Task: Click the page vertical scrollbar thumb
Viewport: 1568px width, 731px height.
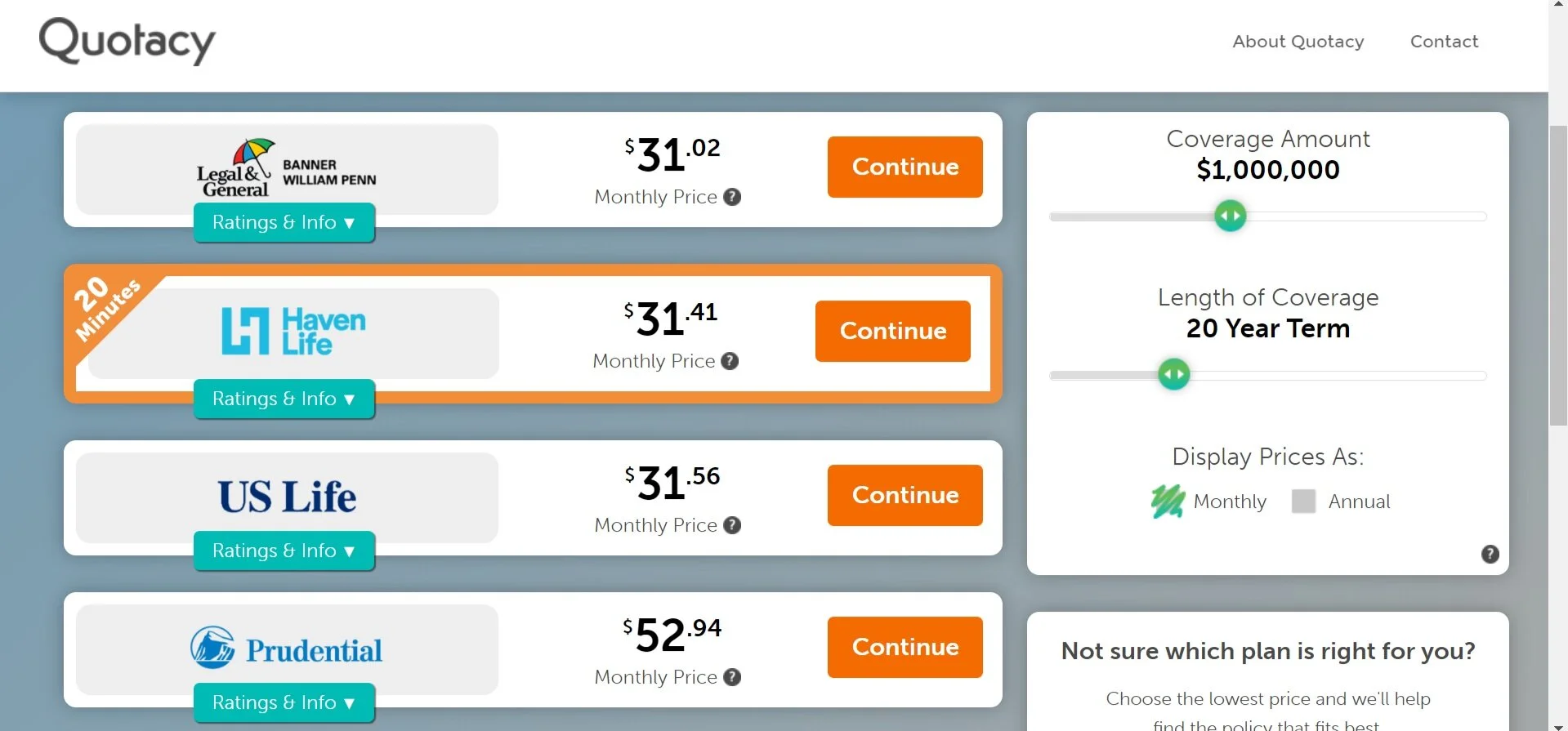Action: (1558, 275)
